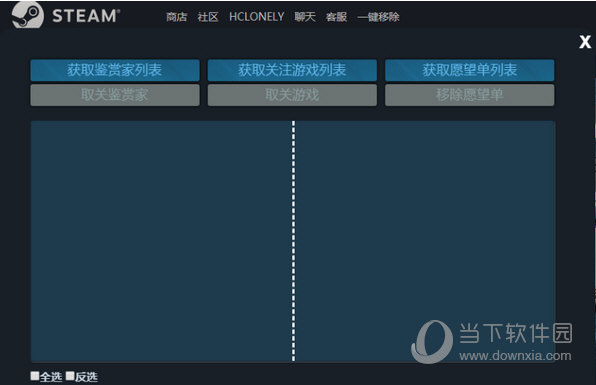
Task: Click the Steam logo icon
Action: (x=28, y=15)
